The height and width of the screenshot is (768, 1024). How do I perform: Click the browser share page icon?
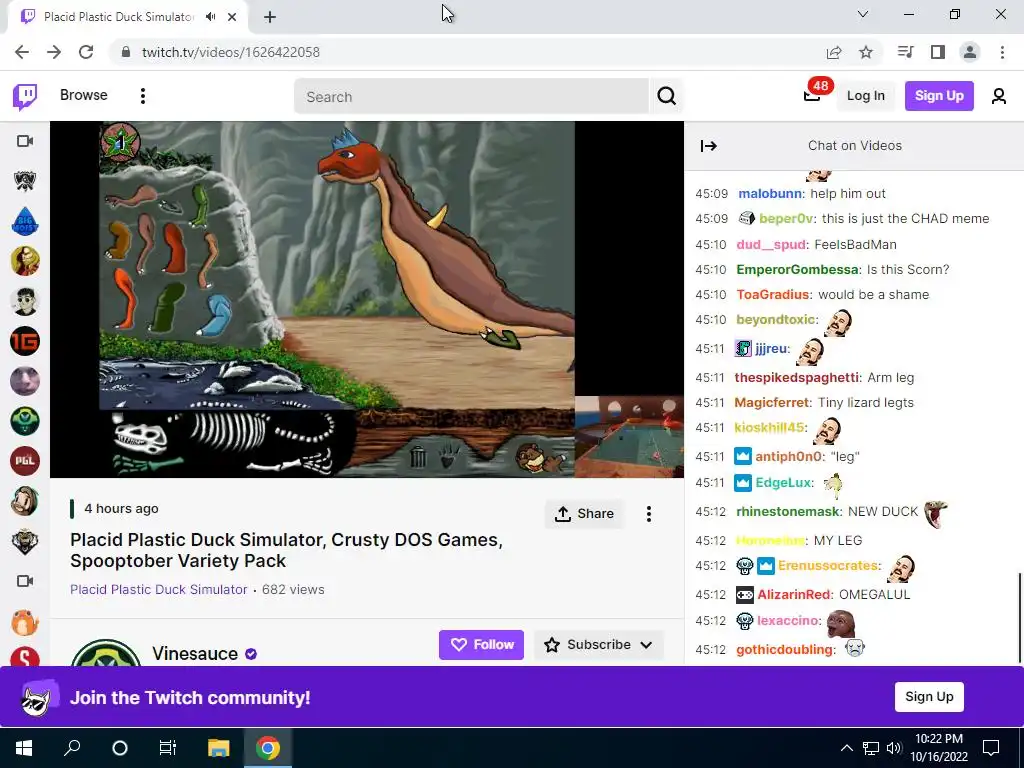[834, 52]
